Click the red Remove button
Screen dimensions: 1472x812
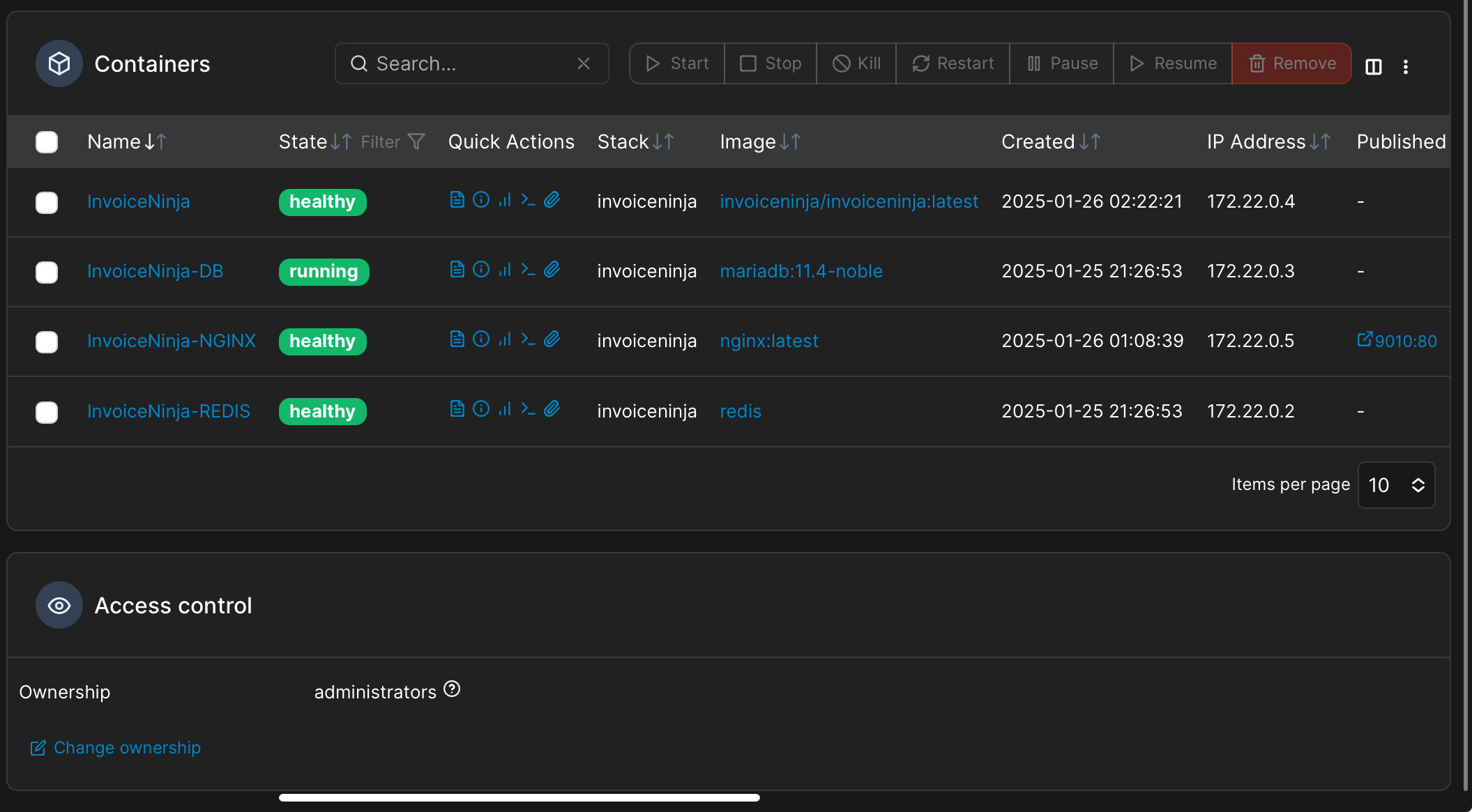point(1292,63)
